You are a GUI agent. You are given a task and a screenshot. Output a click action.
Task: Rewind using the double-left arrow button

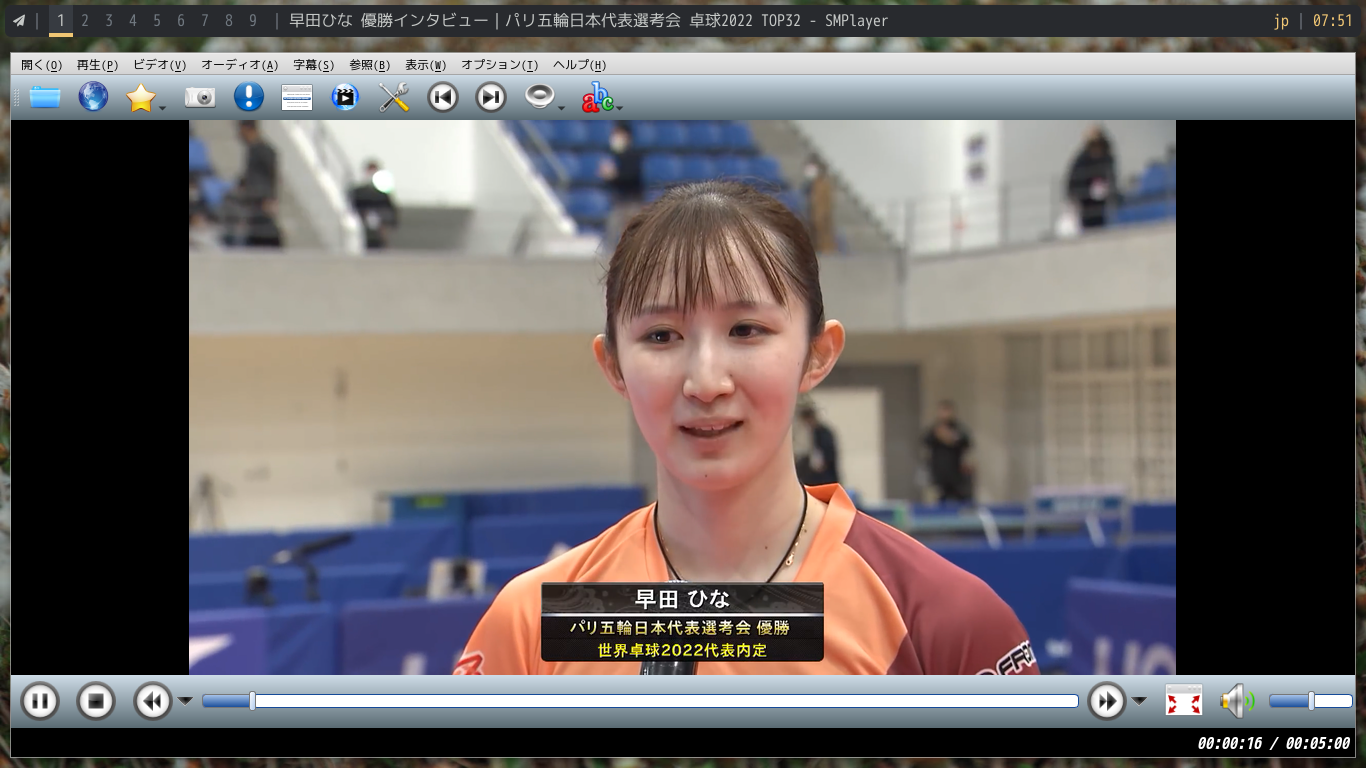(x=153, y=701)
